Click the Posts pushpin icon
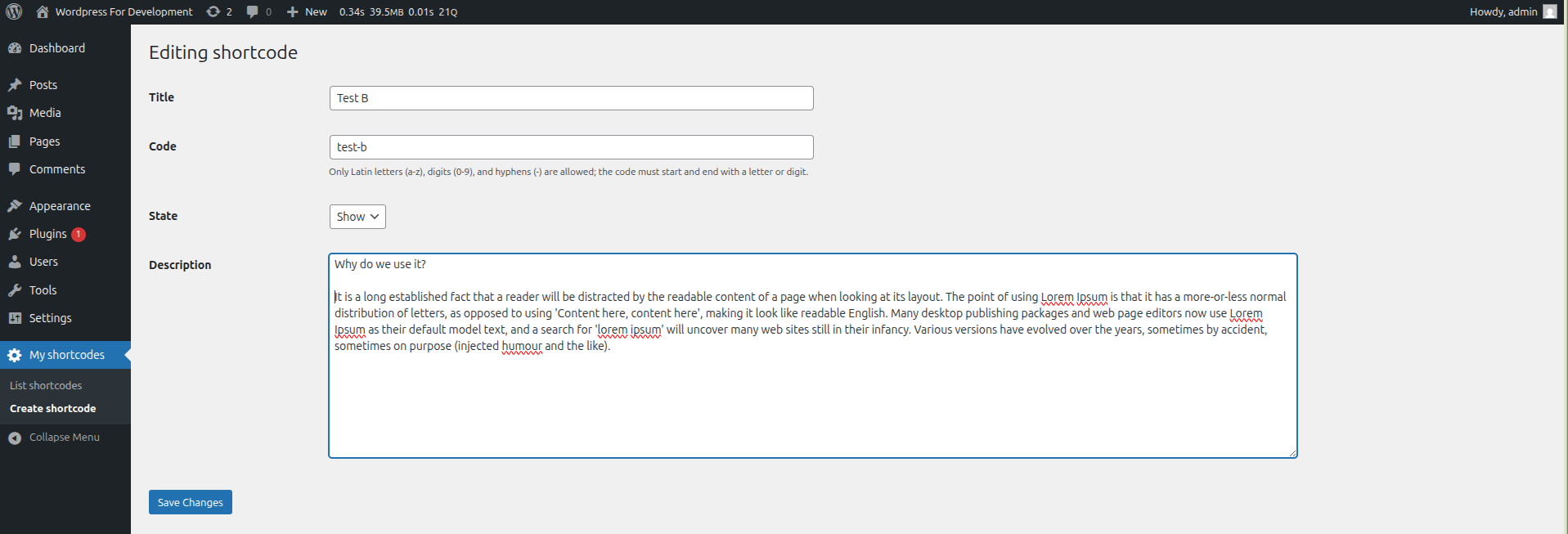The height and width of the screenshot is (534, 1568). tap(15, 85)
